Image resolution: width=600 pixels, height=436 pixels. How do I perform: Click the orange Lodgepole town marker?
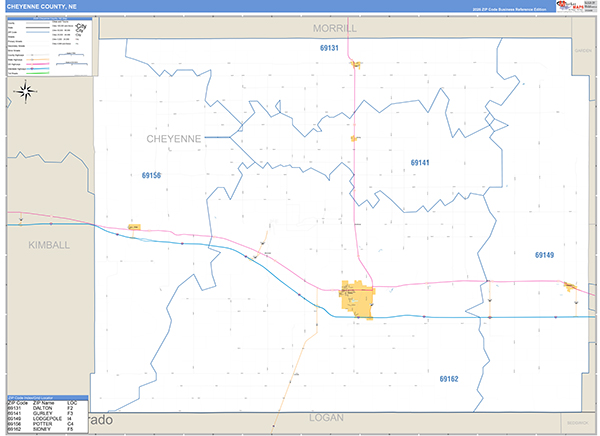coord(570,286)
